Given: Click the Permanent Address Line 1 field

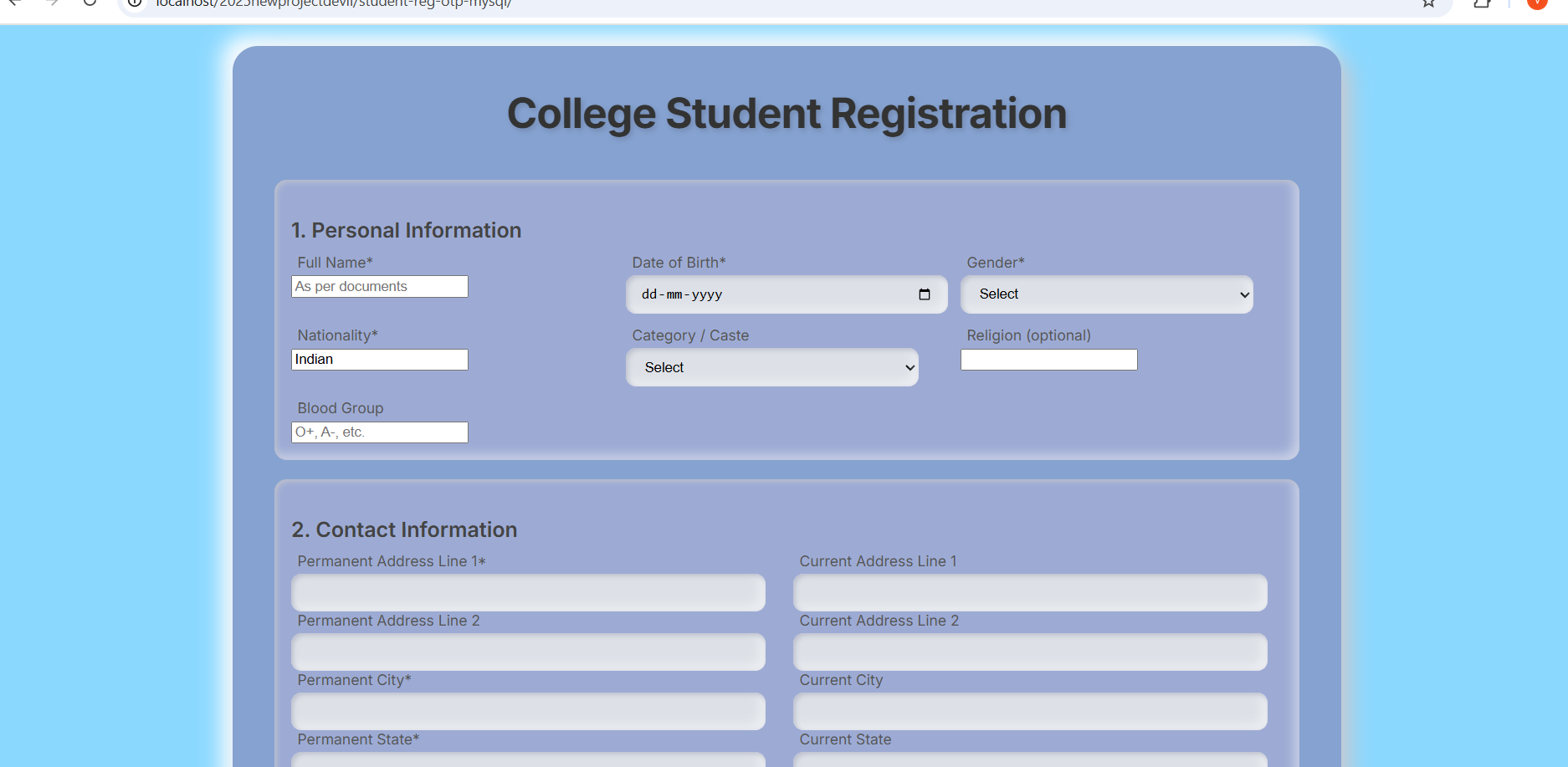Looking at the screenshot, I should (527, 592).
